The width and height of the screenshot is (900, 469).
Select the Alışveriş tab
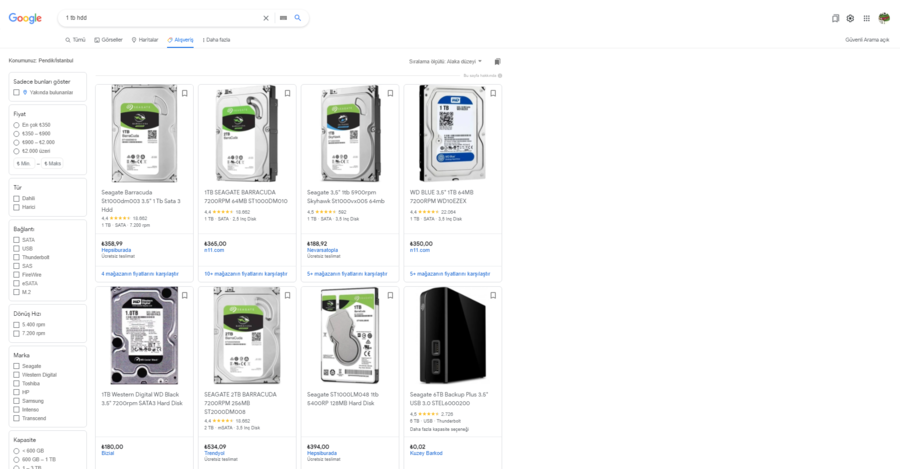(x=180, y=40)
